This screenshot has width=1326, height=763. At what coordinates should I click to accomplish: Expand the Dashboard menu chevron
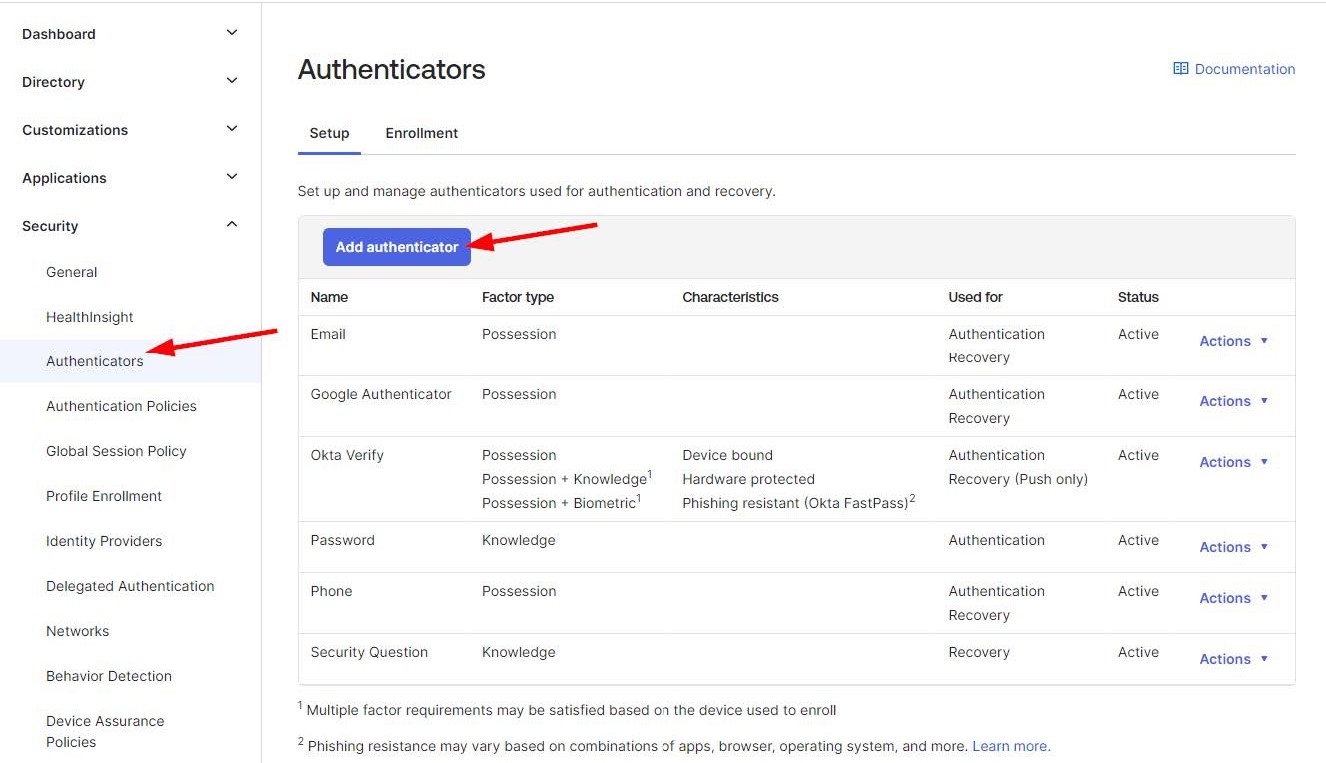[232, 33]
